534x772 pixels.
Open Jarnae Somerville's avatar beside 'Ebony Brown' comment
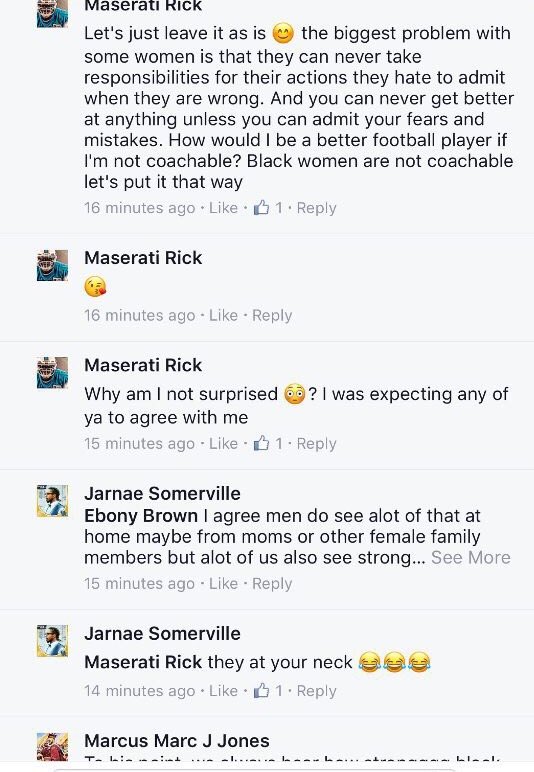pyautogui.click(x=52, y=501)
